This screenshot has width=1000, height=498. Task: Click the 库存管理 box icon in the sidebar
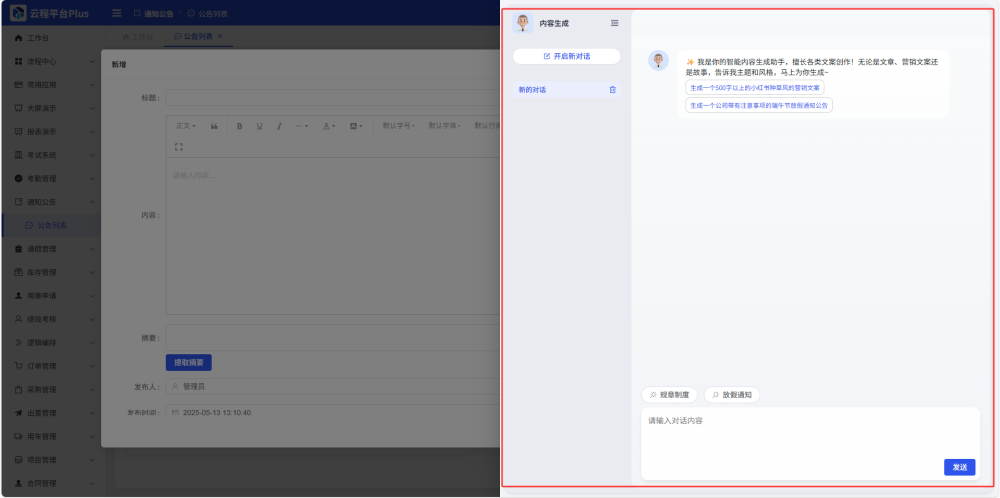pyautogui.click(x=18, y=272)
